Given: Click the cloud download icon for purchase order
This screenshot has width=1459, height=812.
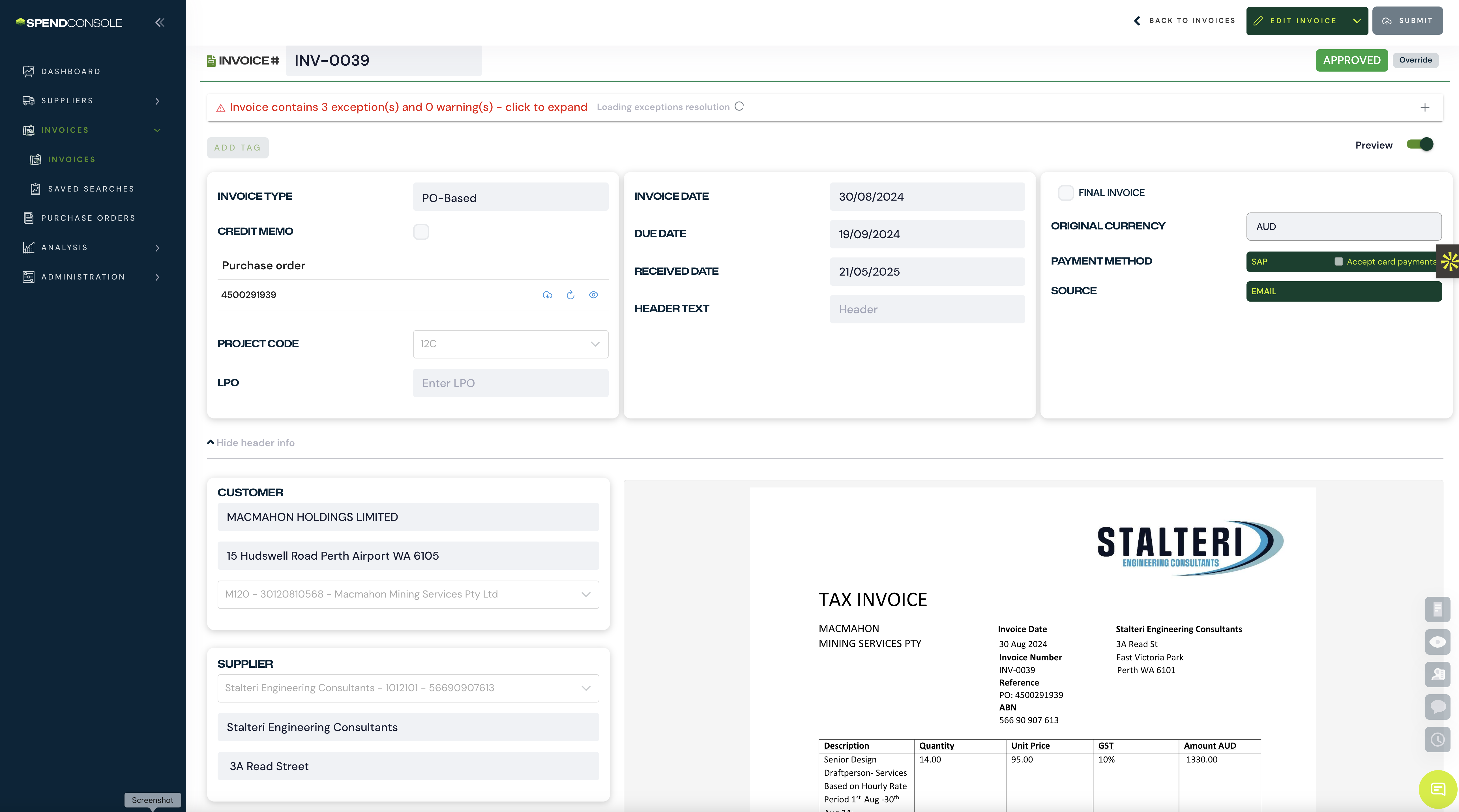Looking at the screenshot, I should (547, 295).
